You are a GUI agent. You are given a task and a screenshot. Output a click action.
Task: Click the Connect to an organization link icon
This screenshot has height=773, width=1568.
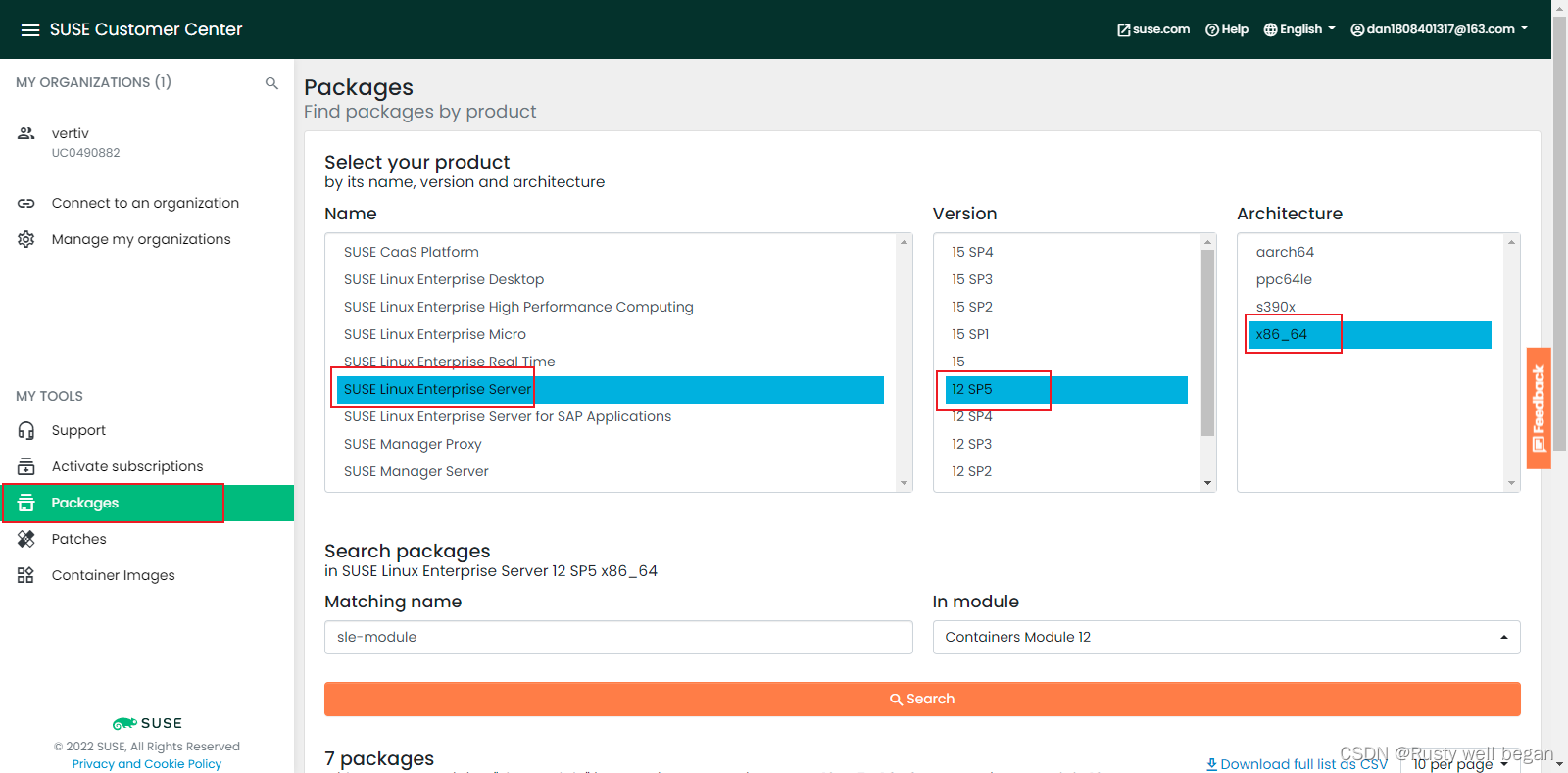26,203
